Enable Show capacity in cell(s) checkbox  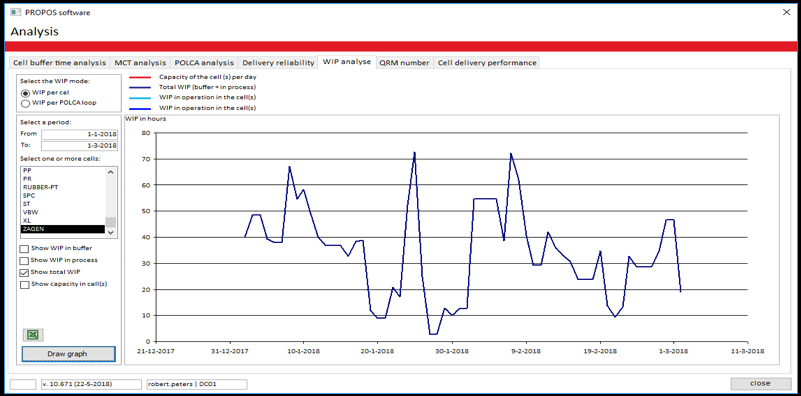point(24,284)
